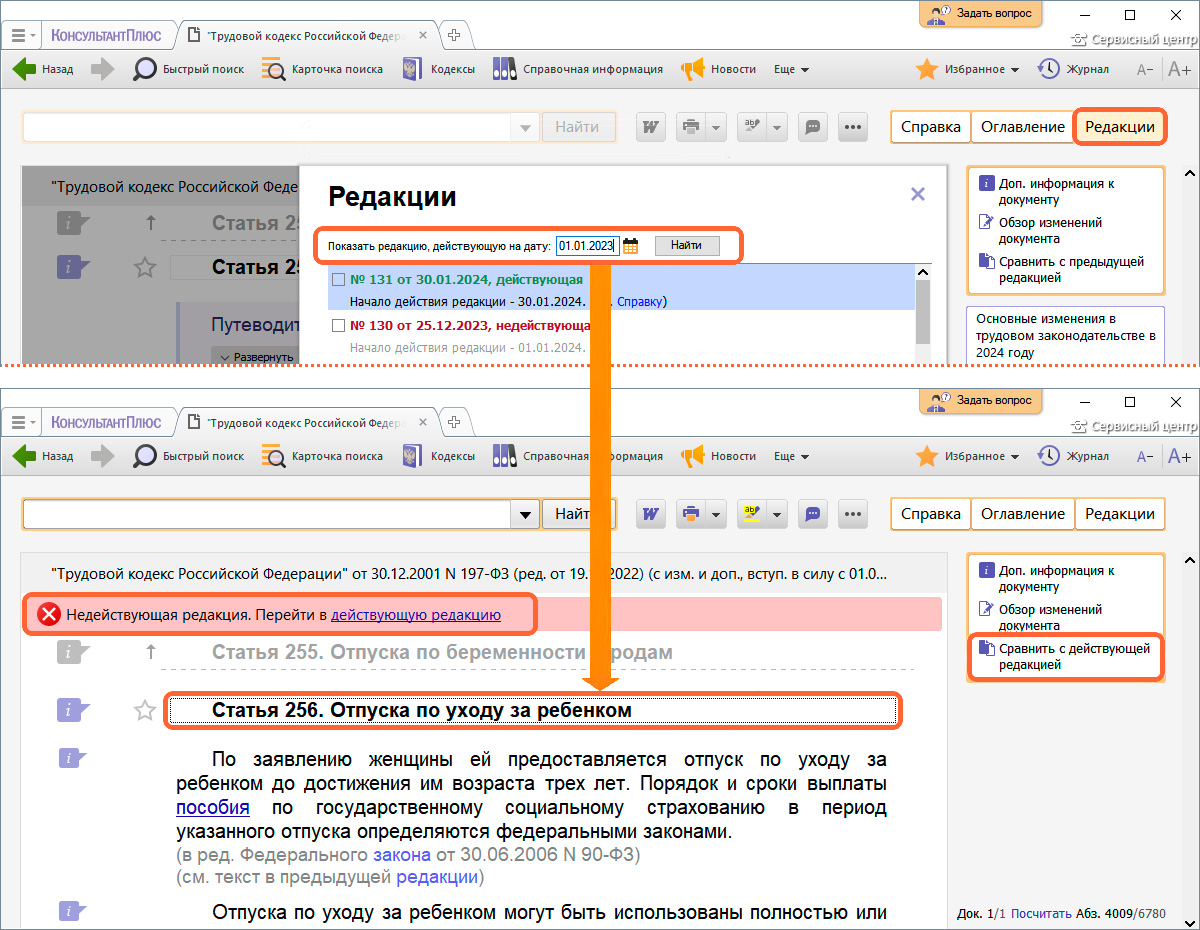This screenshot has height=930, width=1200.
Task: Open Доп. информация к документу in top window
Action: coord(1049,191)
